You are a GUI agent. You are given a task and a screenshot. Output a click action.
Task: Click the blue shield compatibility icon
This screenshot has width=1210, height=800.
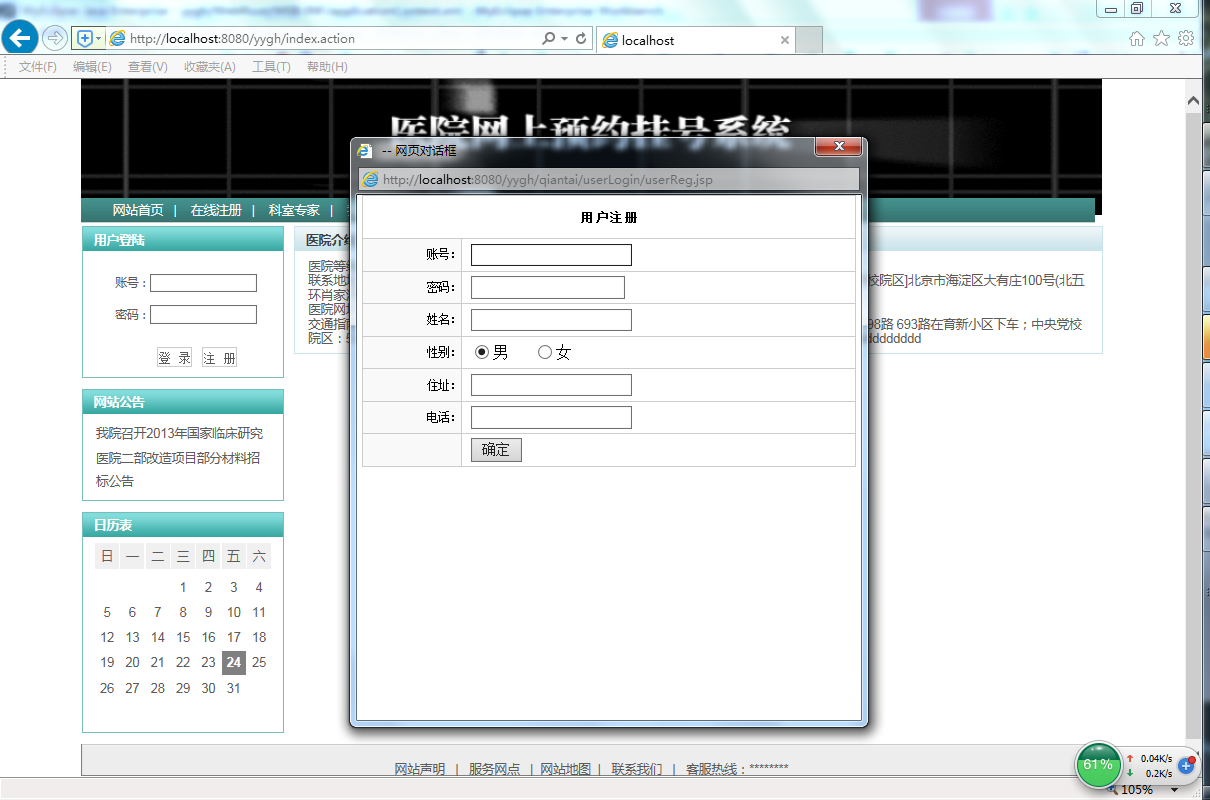point(84,38)
